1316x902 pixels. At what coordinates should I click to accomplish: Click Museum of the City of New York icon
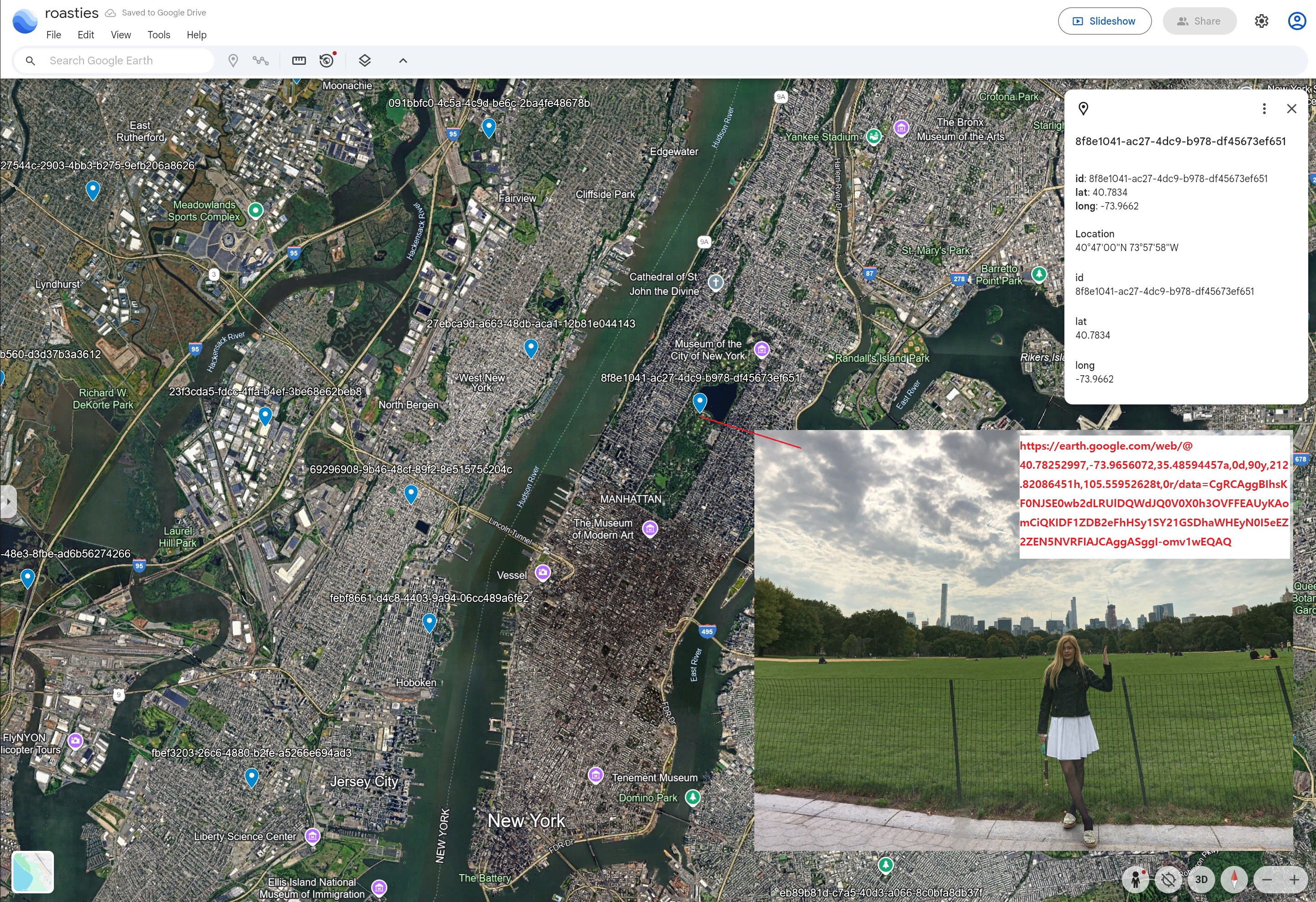click(x=762, y=349)
